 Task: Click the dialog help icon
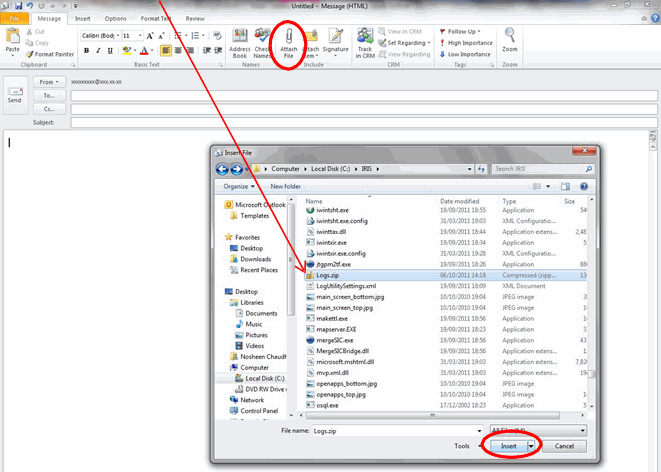pos(584,186)
